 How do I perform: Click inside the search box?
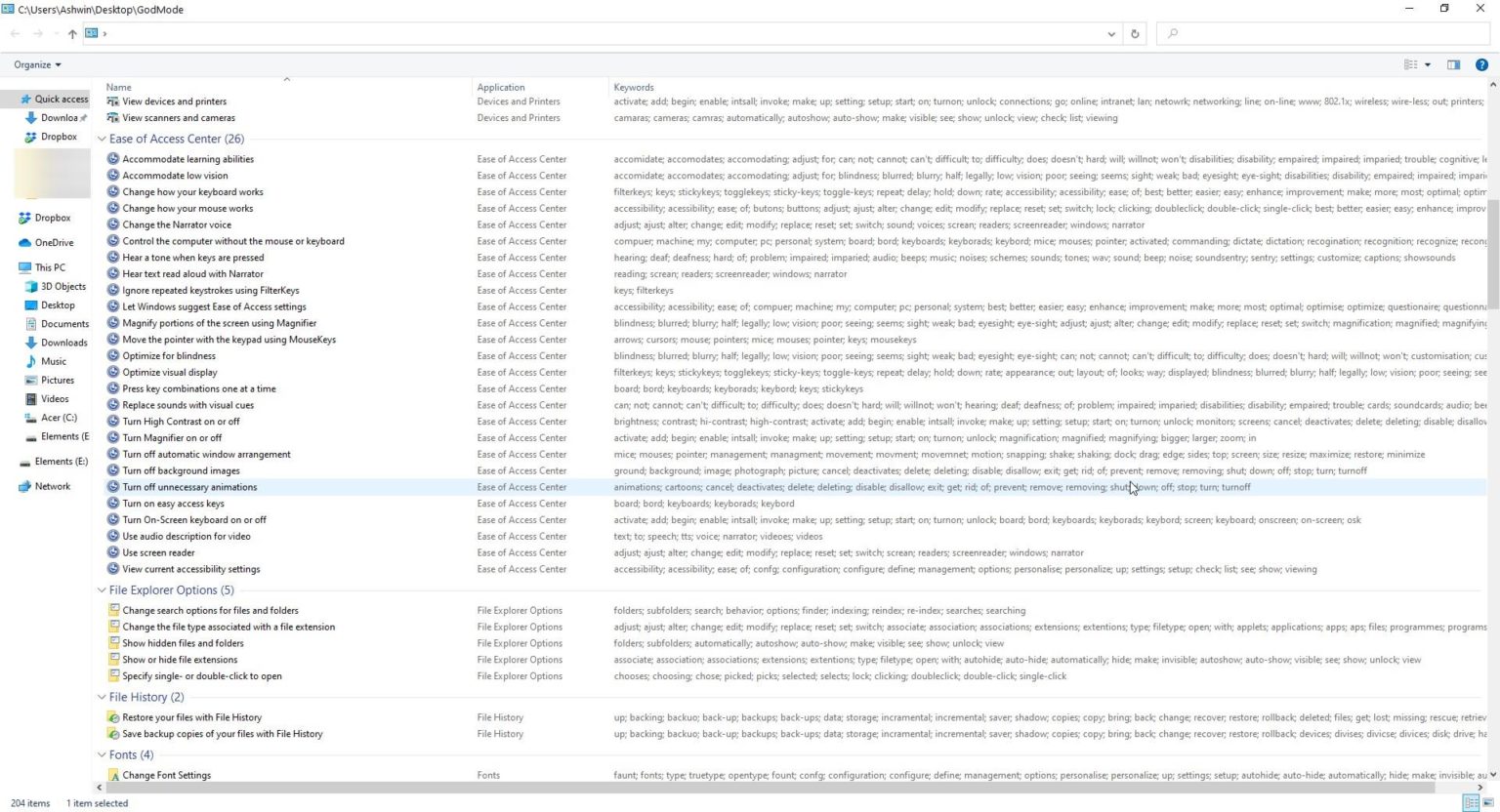tap(1270, 32)
